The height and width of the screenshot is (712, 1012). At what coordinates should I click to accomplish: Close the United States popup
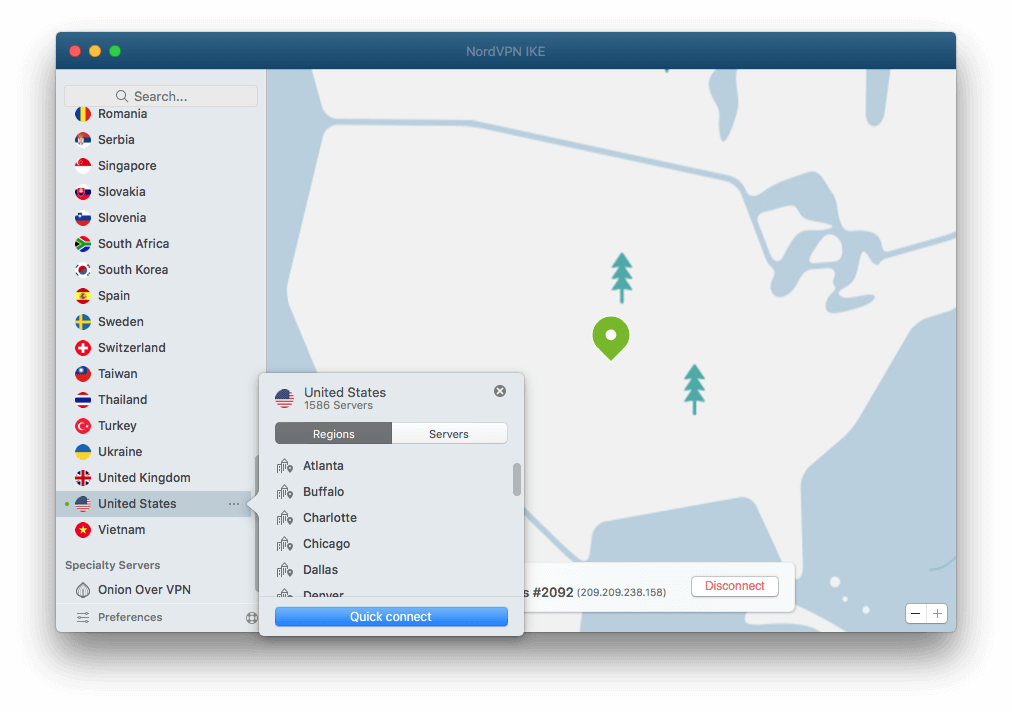(x=500, y=391)
